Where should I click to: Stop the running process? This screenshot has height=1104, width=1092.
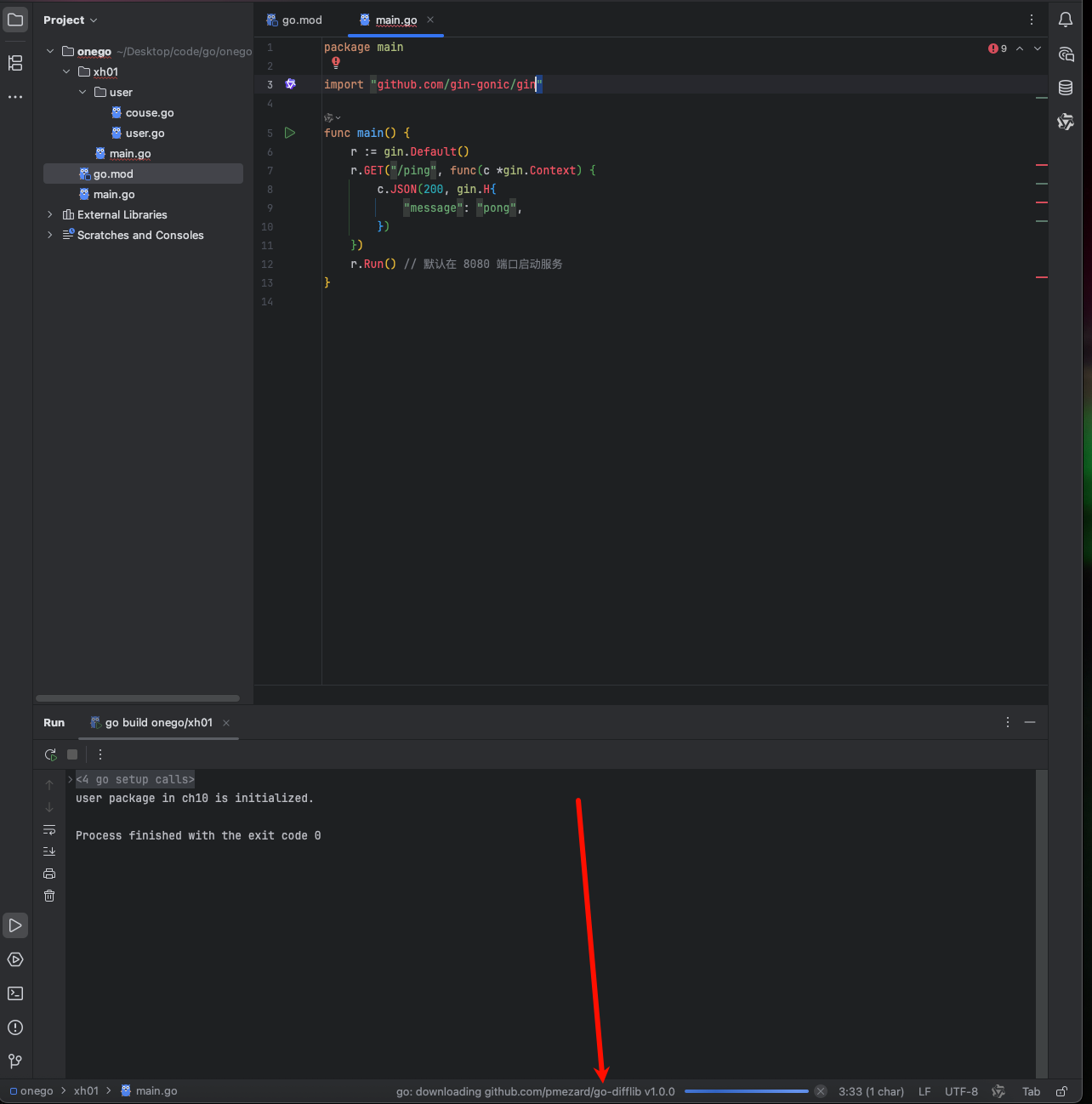[x=72, y=754]
